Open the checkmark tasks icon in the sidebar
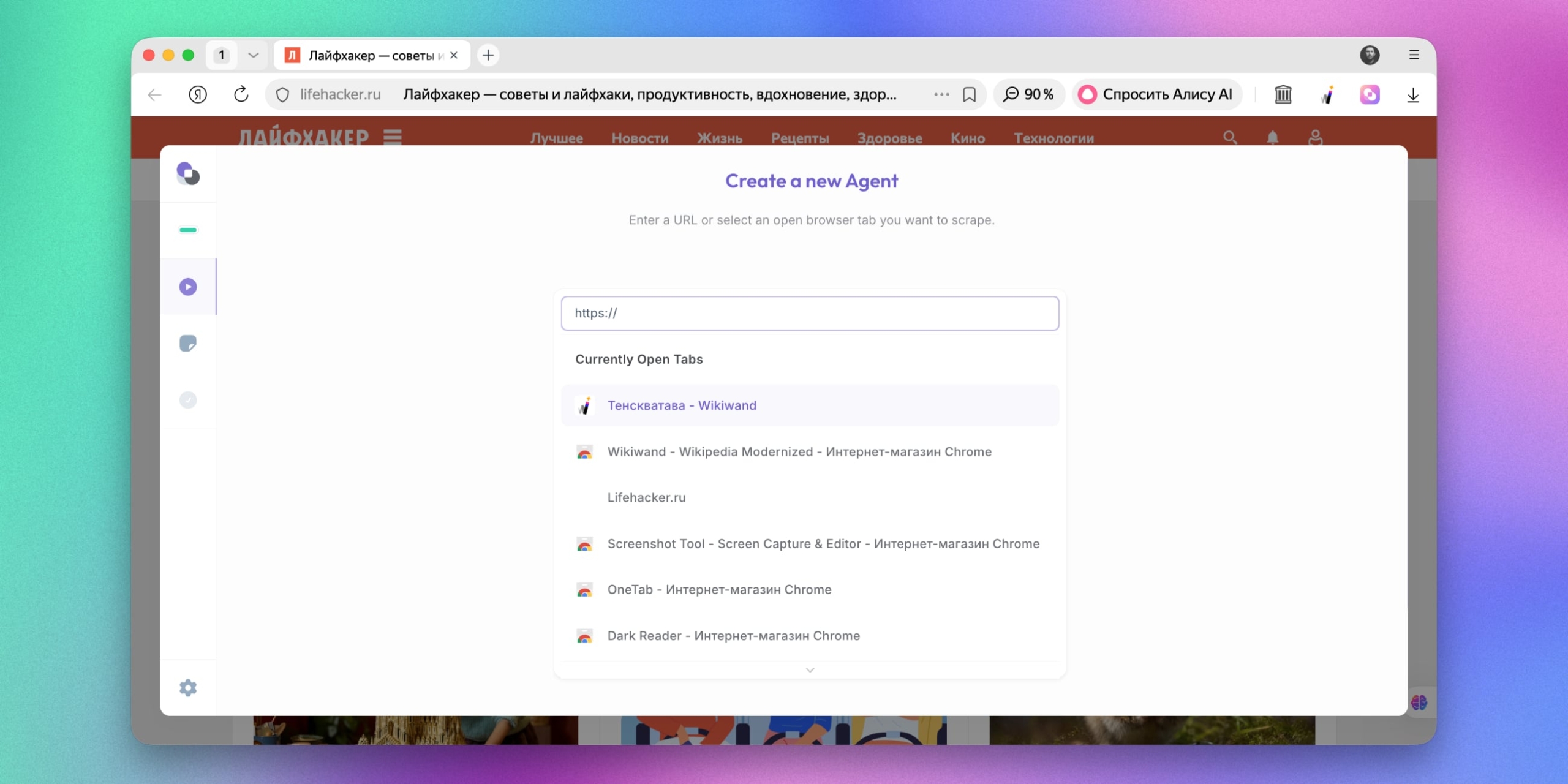1568x784 pixels. [188, 400]
